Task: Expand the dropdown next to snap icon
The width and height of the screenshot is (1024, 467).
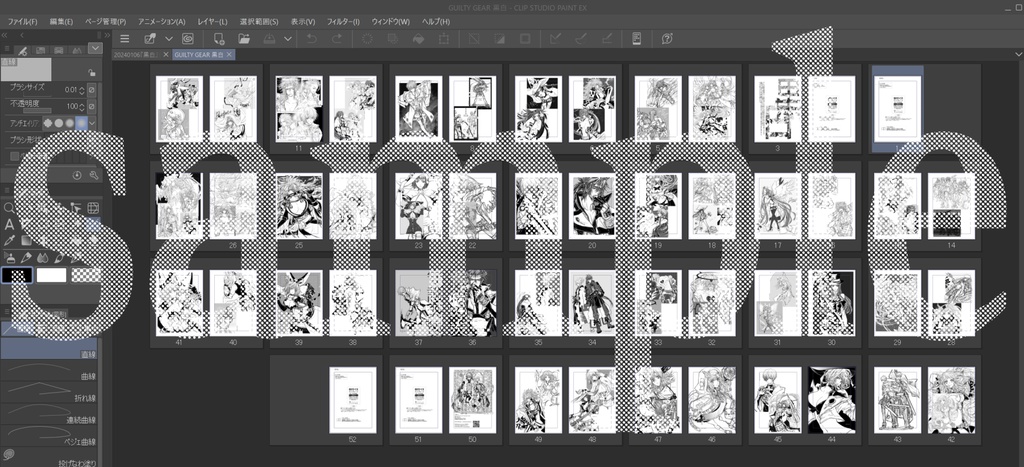Action: pos(168,39)
